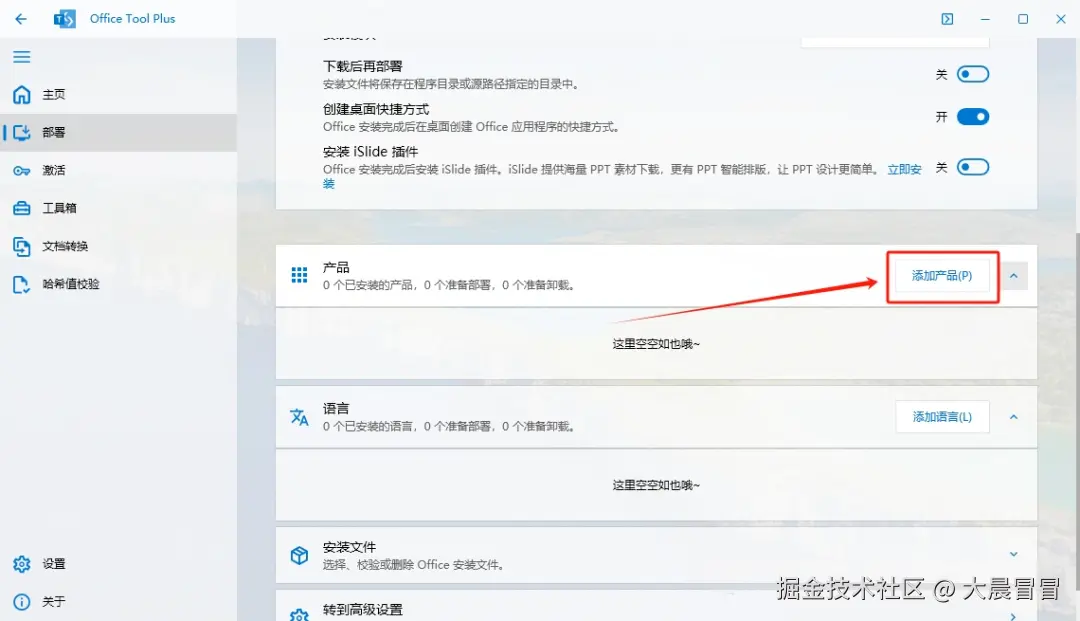1080x621 pixels.
Task: Expand the 安装文件 section chevron
Action: tap(1014, 554)
